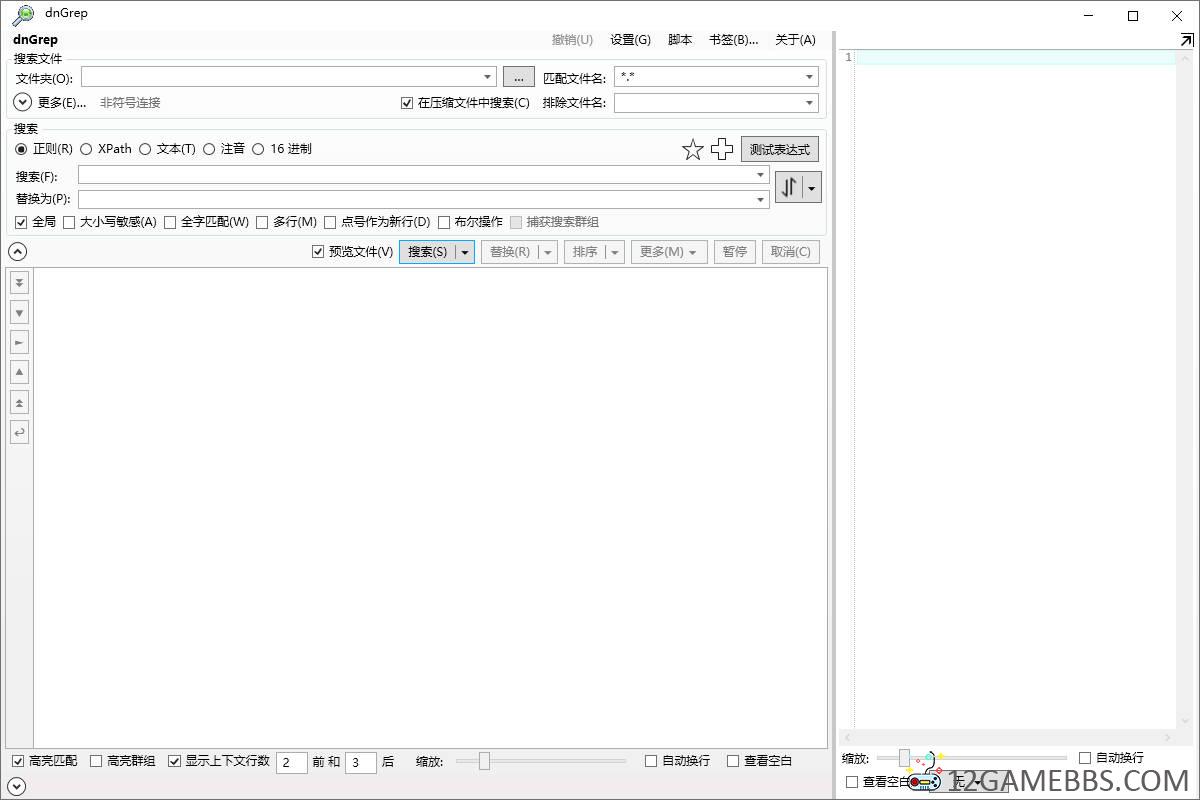Click the plus add-bookmark icon
The height and width of the screenshot is (800, 1200).
tap(722, 150)
